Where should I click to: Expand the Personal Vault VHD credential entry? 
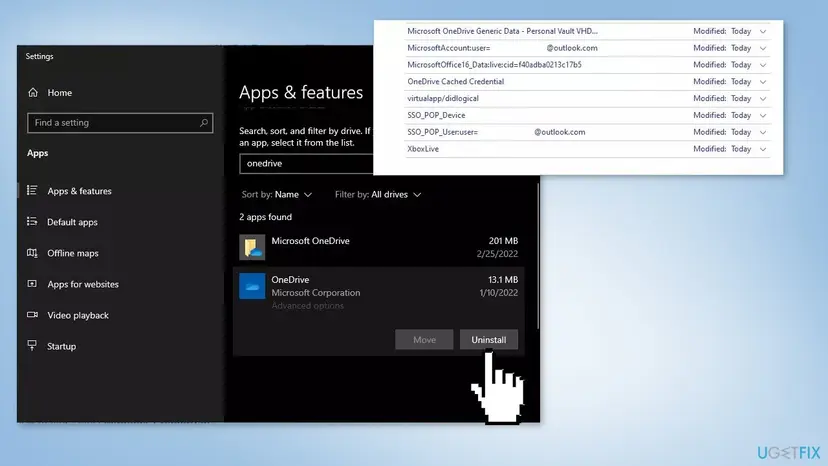click(x=763, y=31)
